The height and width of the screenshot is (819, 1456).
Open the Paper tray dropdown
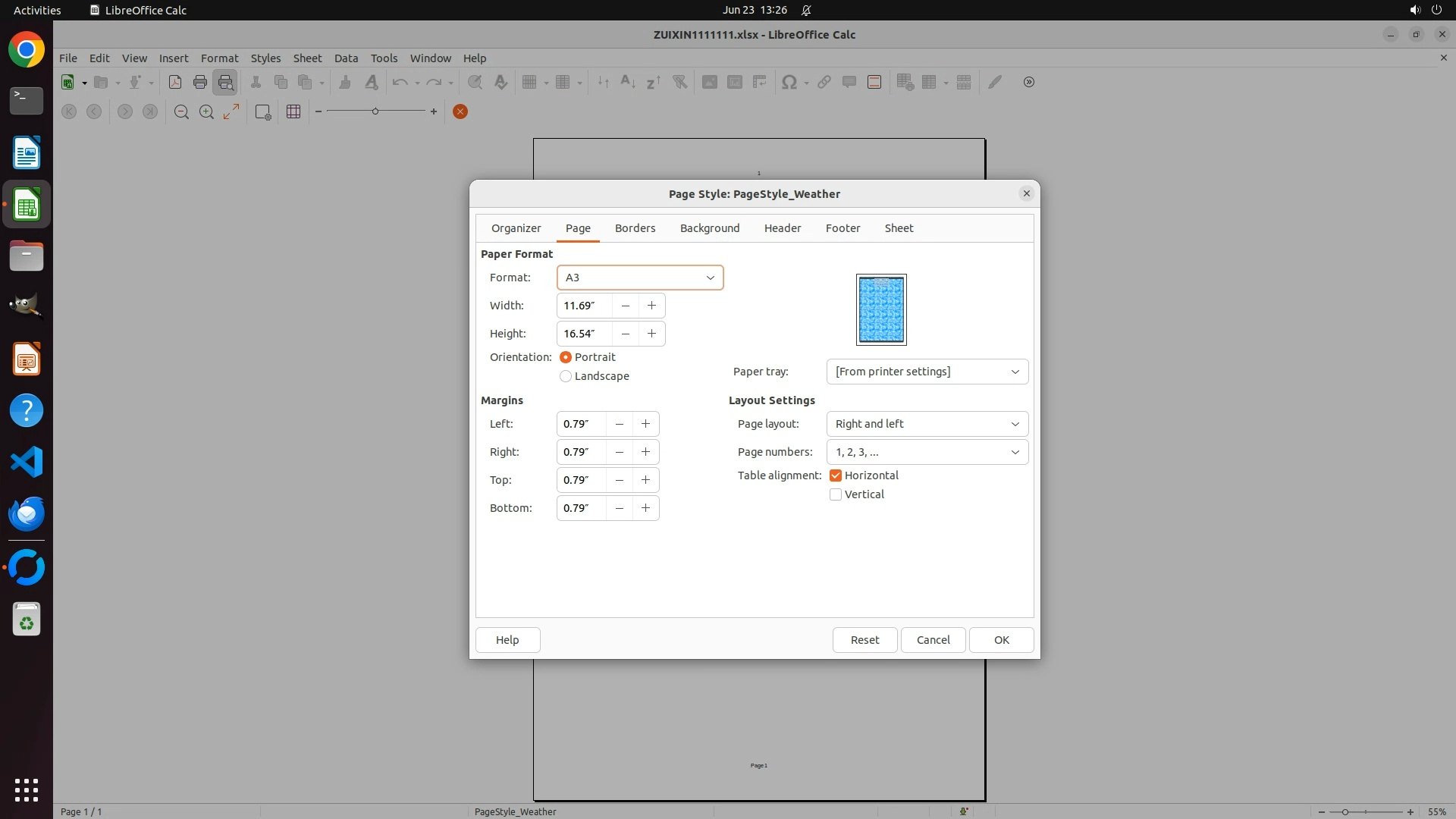pyautogui.click(x=927, y=372)
